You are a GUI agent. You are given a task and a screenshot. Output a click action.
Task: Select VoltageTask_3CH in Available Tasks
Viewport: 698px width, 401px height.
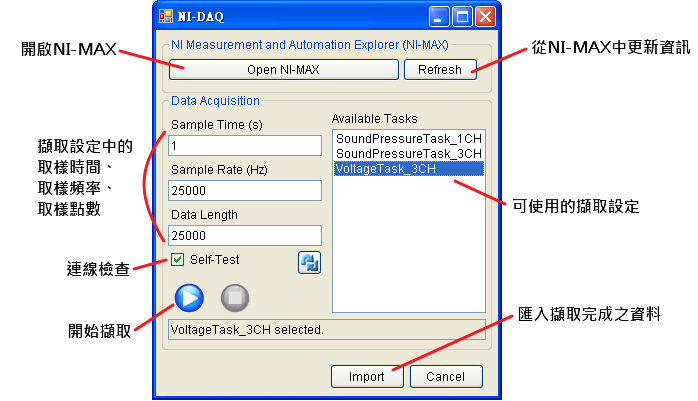pos(409,169)
